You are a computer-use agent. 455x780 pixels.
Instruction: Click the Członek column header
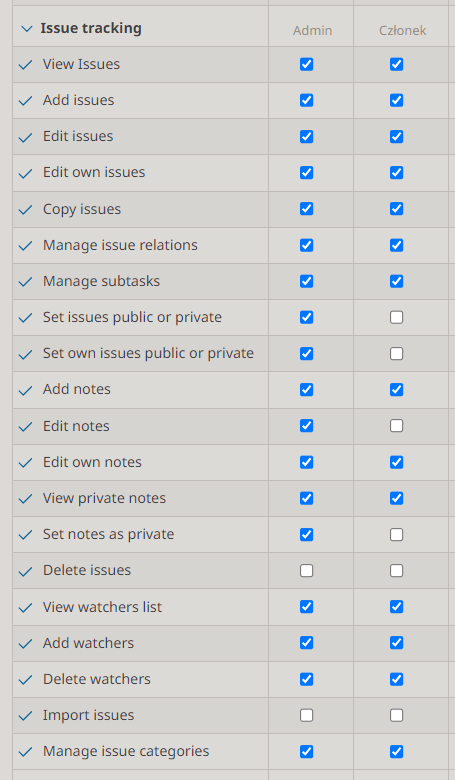pyautogui.click(x=402, y=31)
